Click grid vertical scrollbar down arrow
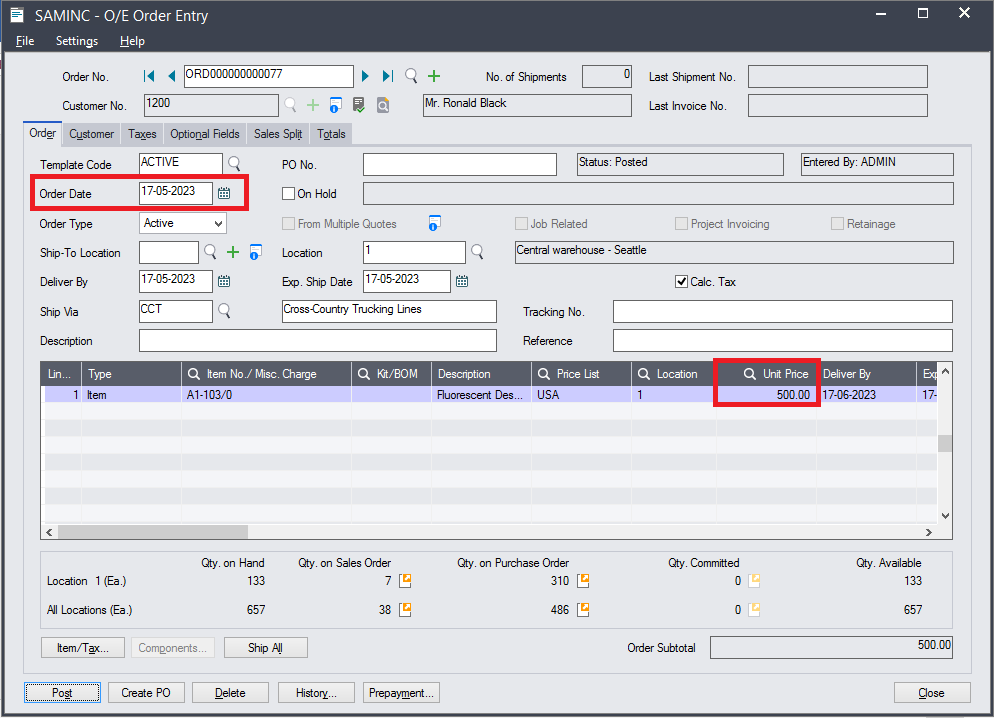1001x721 pixels. pyautogui.click(x=945, y=515)
